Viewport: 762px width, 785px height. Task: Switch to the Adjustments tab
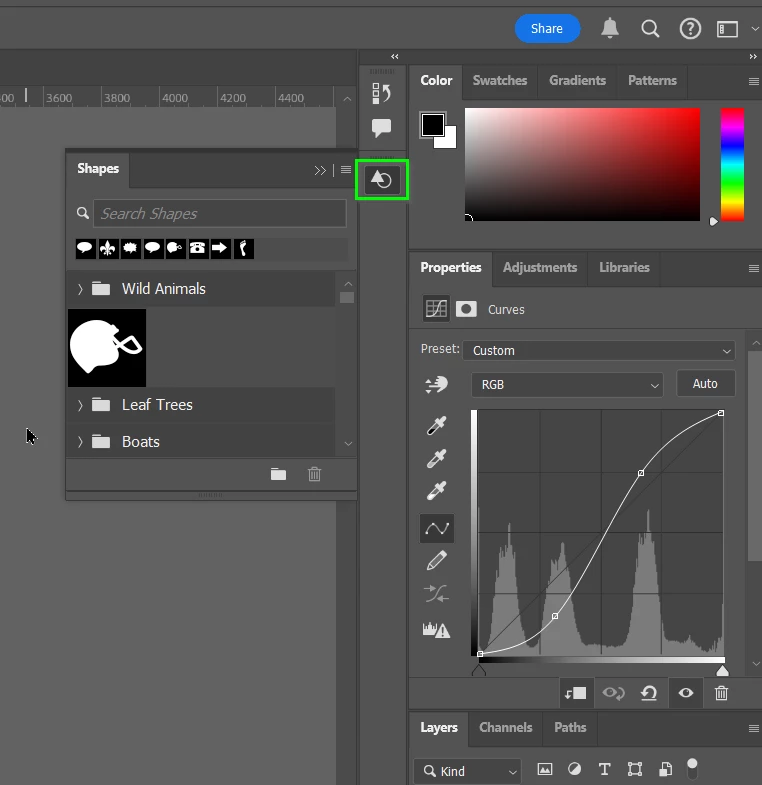(540, 268)
